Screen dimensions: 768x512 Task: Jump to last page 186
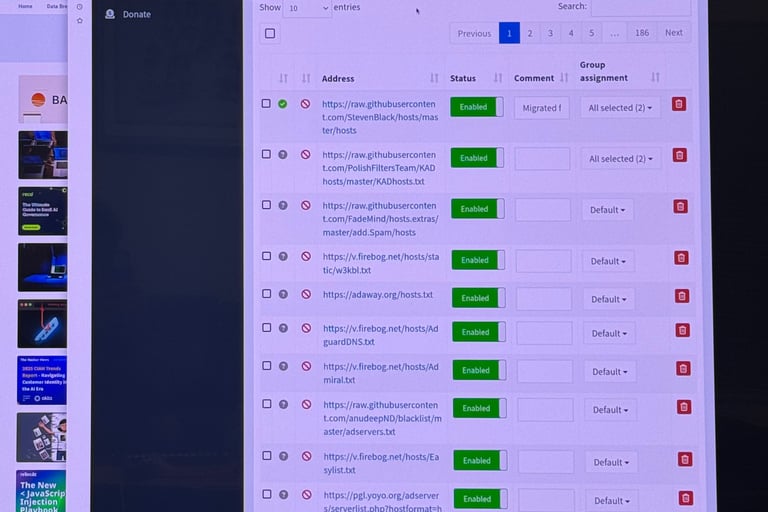point(642,33)
